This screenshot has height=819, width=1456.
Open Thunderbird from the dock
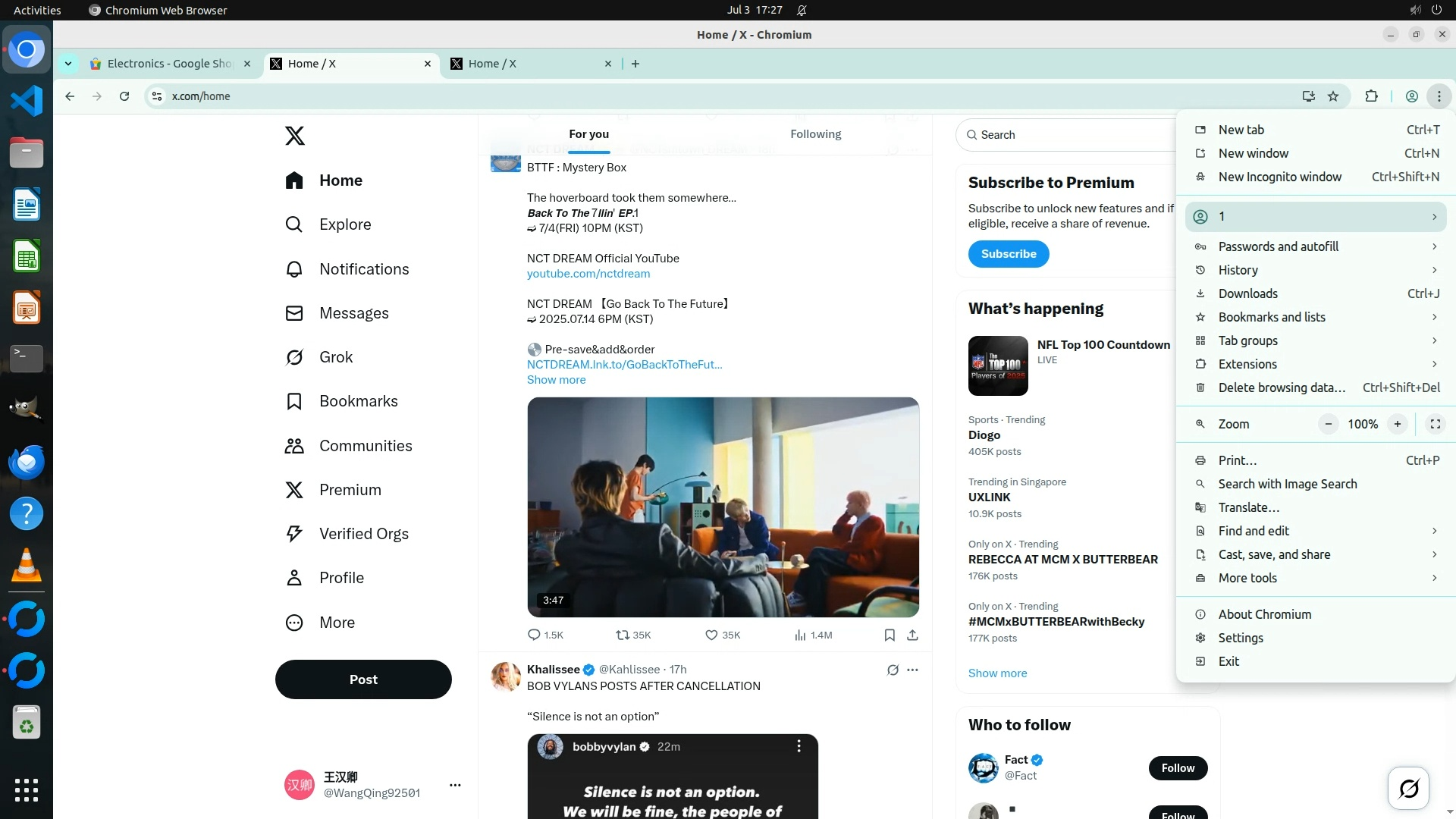pos(27,462)
